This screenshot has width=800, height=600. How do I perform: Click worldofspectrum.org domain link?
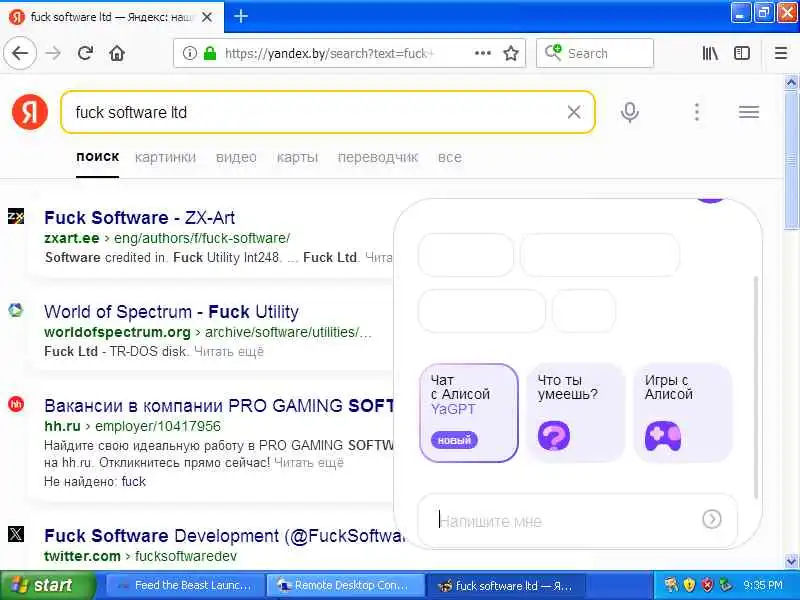point(117,332)
